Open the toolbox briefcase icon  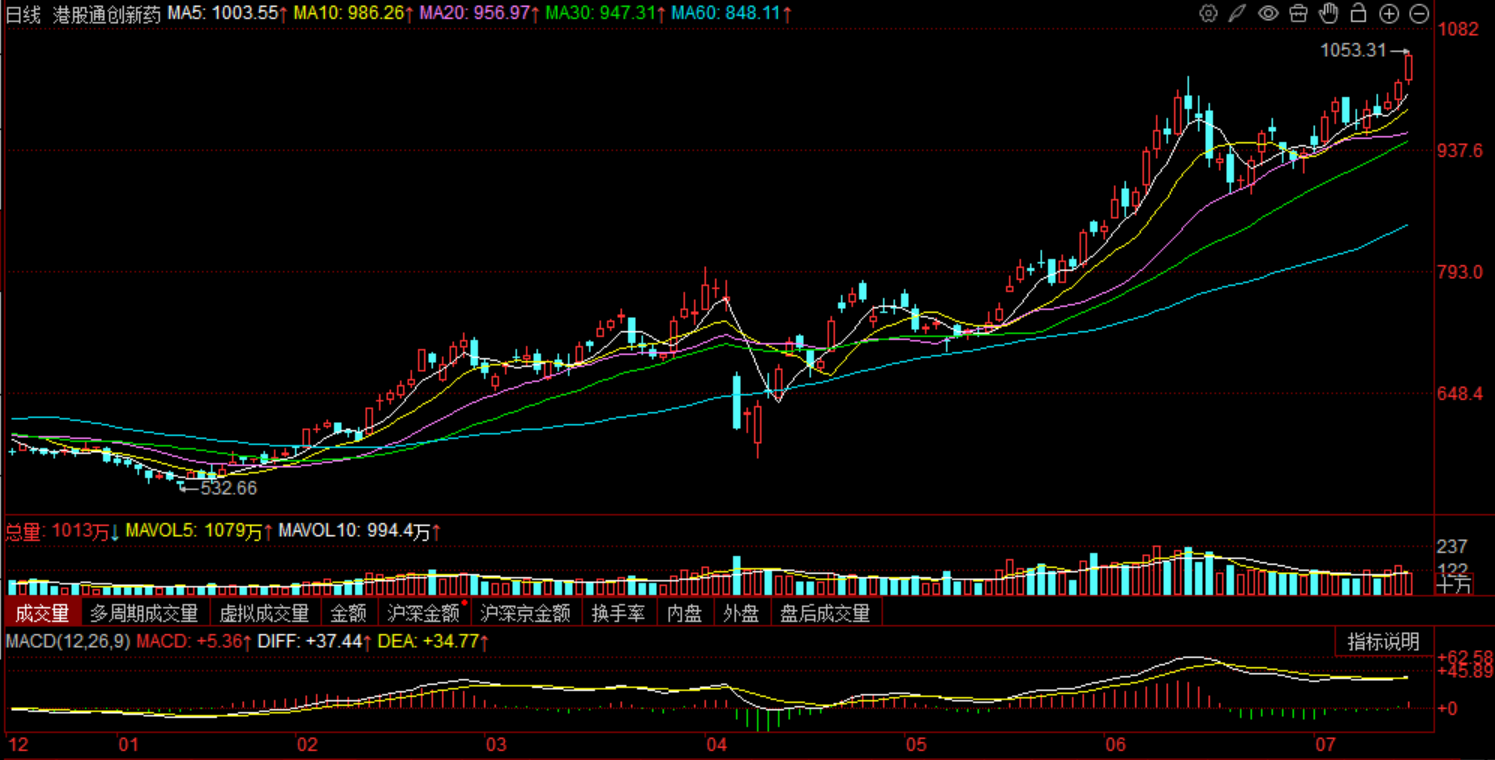pos(1298,13)
